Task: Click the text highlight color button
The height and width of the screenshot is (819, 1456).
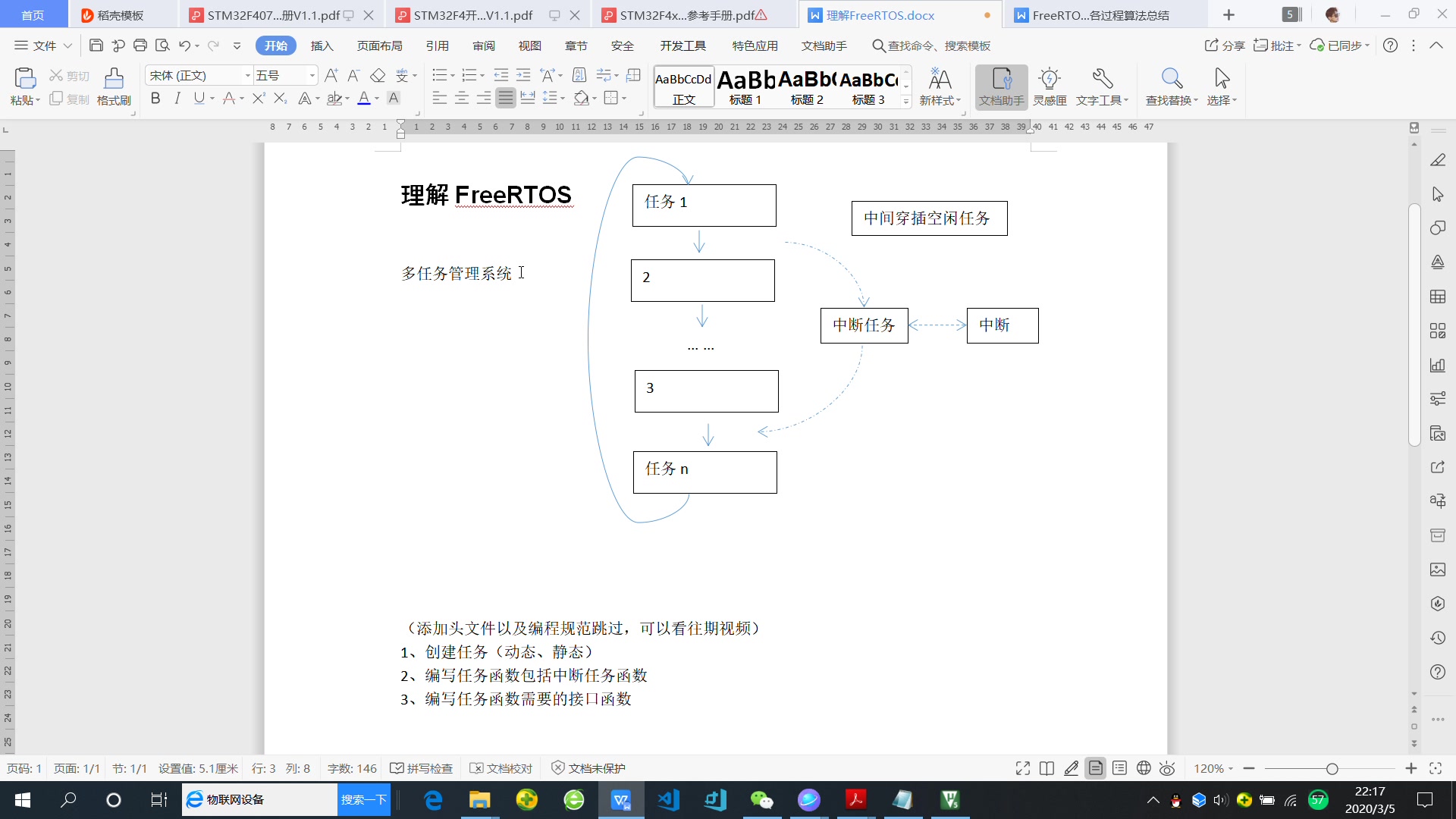Action: pos(334,98)
